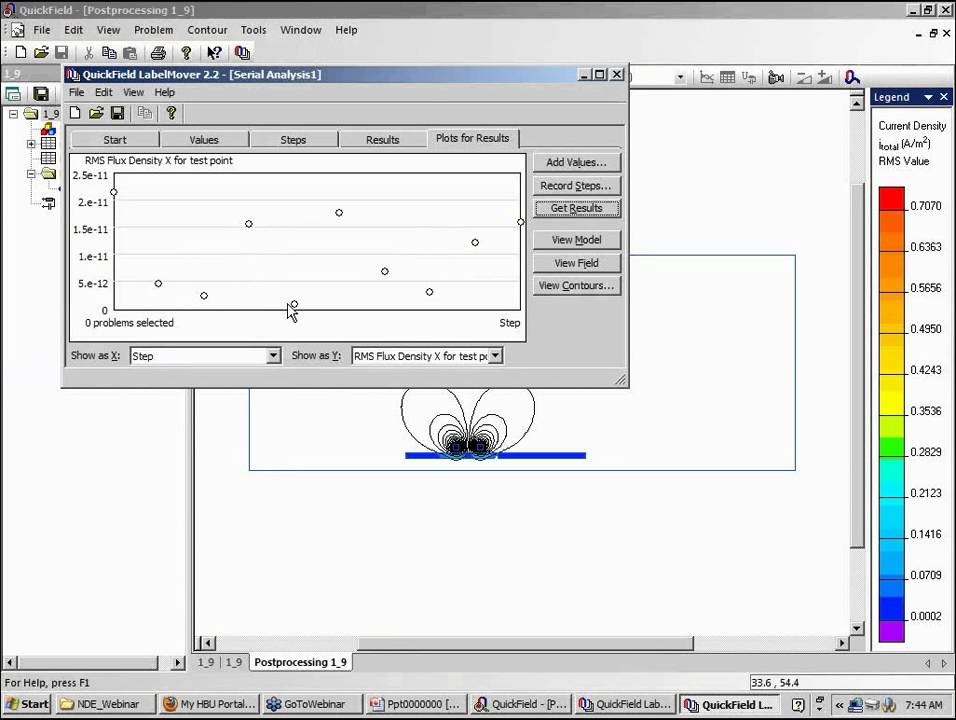This screenshot has height=720, width=956.
Task: Click the red swatch in Legend color scale
Action: (891, 199)
